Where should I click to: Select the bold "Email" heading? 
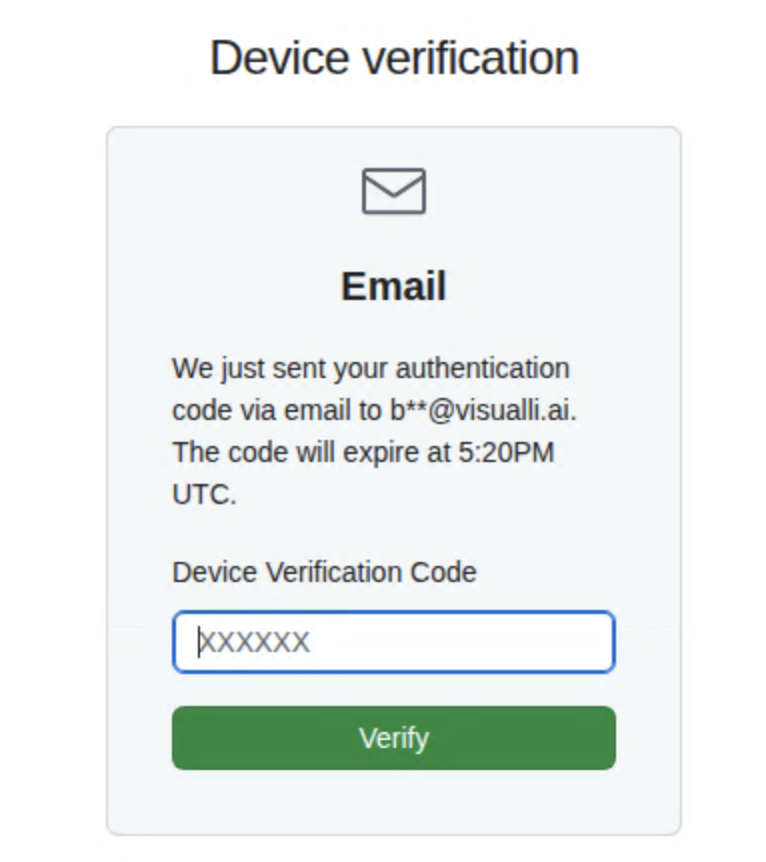click(393, 287)
